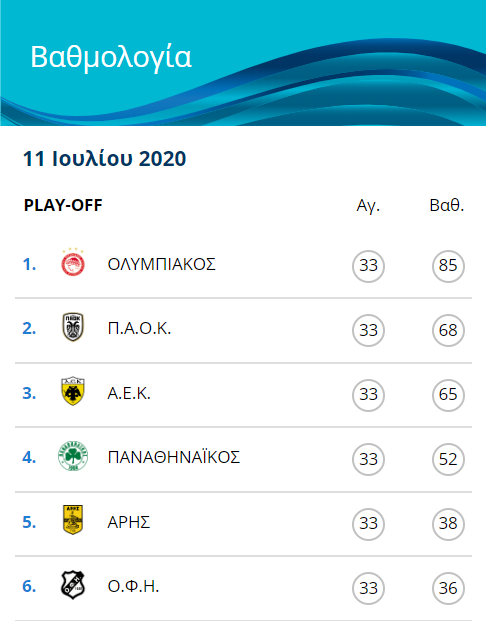Click Panathinaikos points circle showing 52
Image resolution: width=486 pixels, height=621 pixels.
pos(448,459)
